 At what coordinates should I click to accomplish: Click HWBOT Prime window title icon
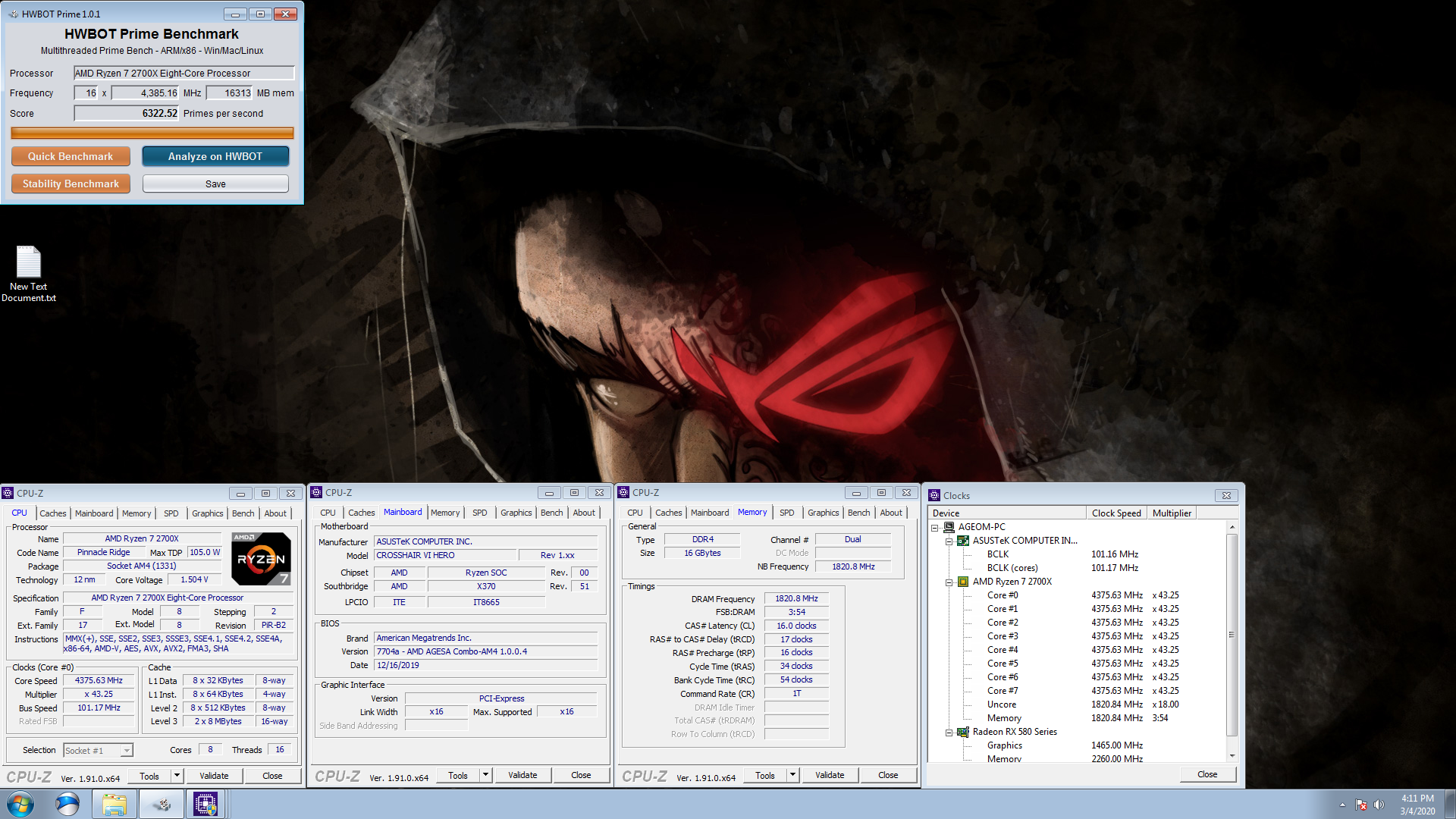click(13, 14)
